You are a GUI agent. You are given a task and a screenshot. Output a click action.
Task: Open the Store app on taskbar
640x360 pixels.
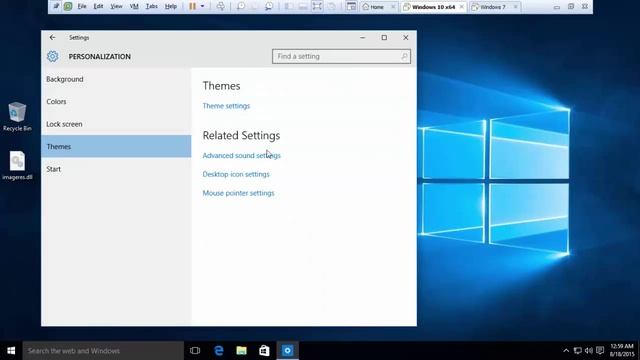264,351
